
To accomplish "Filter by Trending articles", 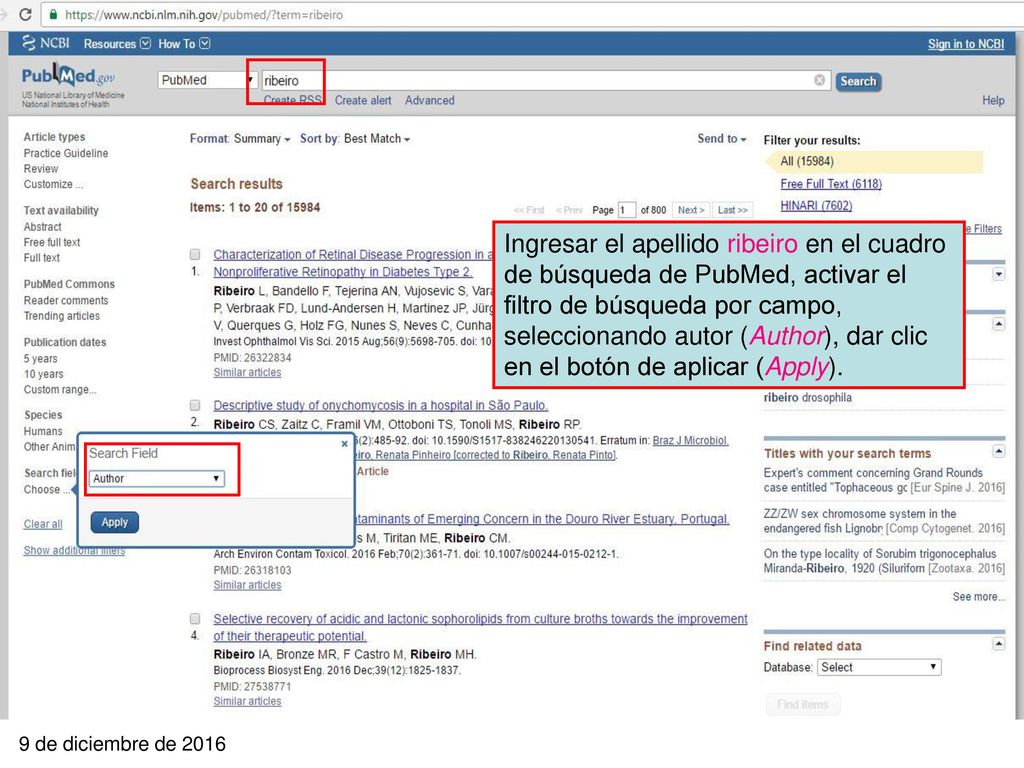I will (61, 316).
